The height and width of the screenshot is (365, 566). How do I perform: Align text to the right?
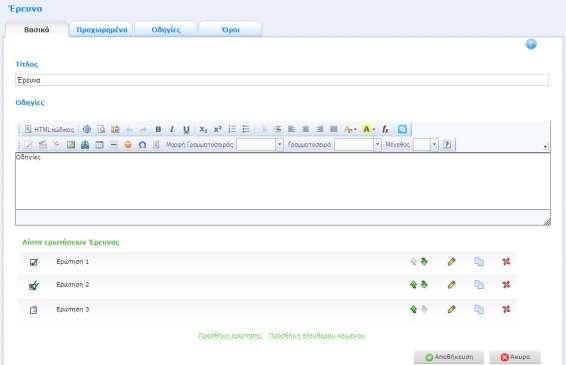click(319, 129)
